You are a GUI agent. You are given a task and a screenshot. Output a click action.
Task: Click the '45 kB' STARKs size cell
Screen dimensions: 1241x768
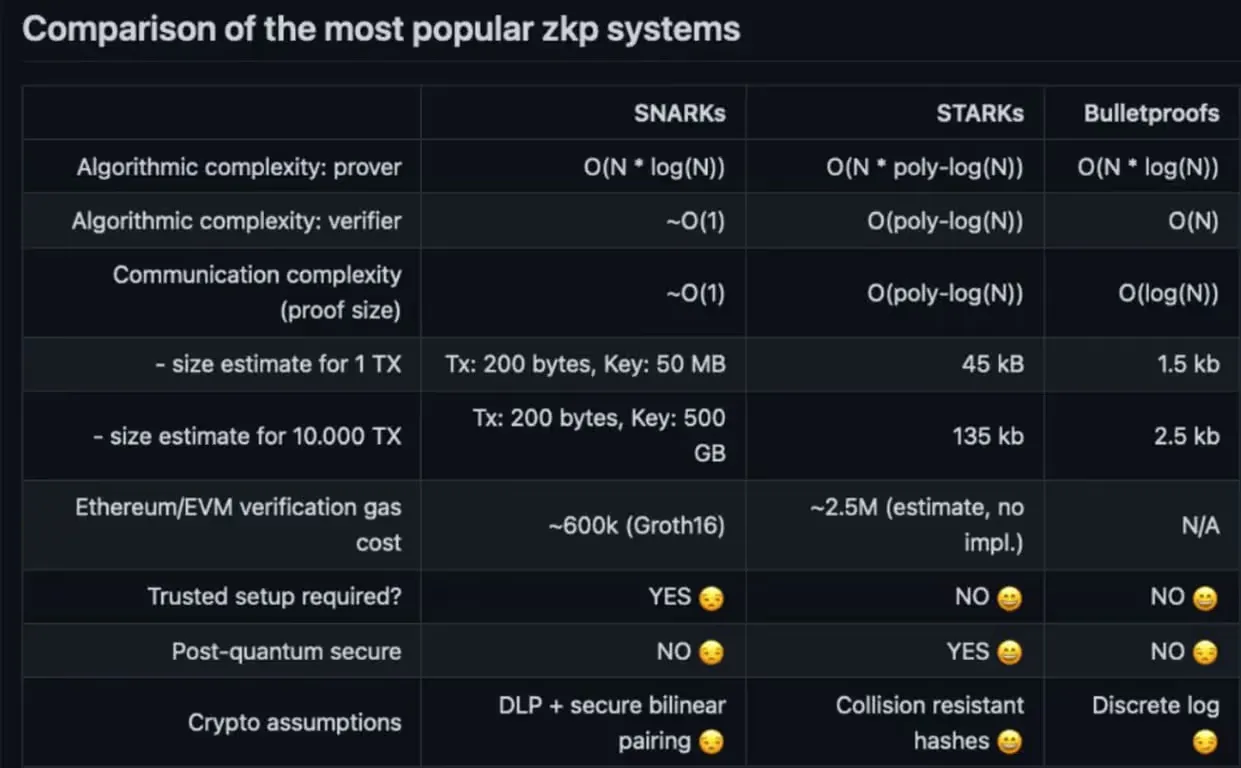(992, 364)
